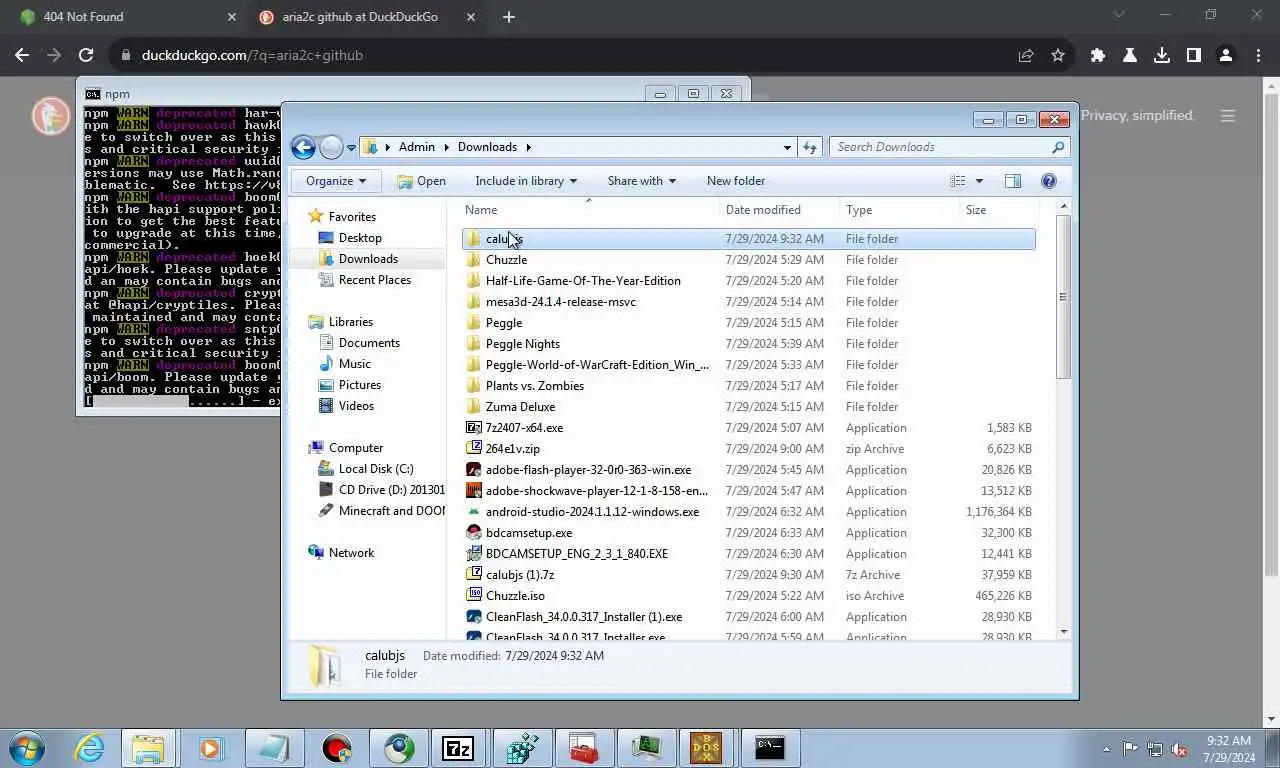
Task: Toggle the preview pane
Action: click(1012, 181)
